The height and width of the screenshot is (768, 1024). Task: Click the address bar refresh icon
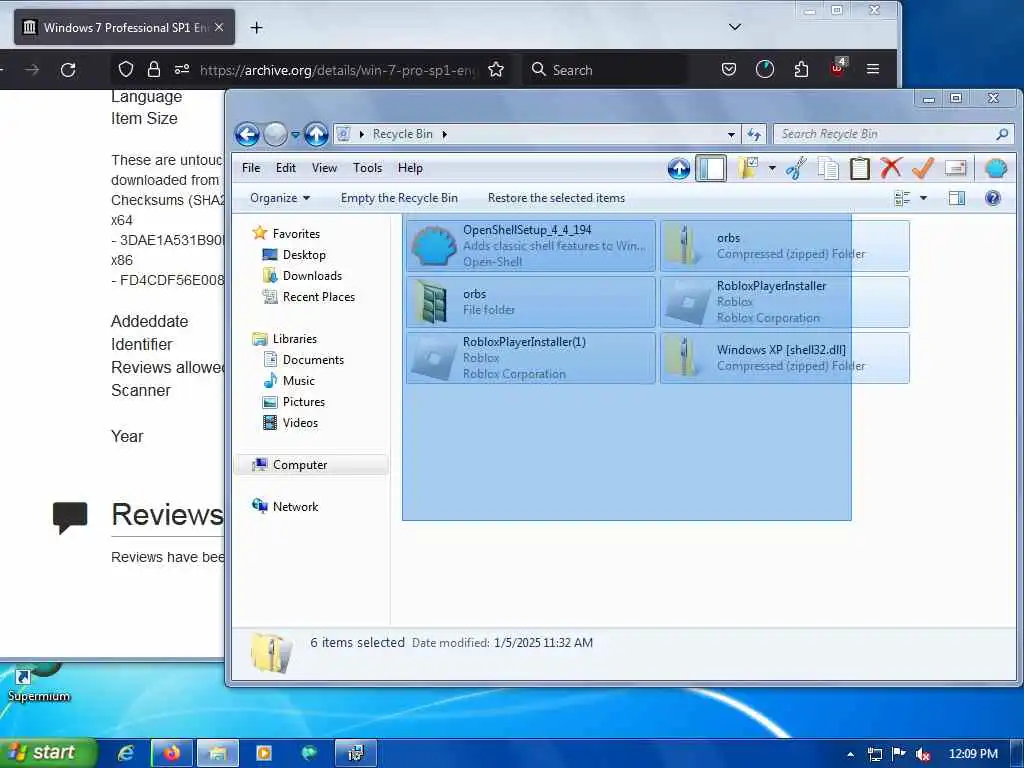point(754,135)
